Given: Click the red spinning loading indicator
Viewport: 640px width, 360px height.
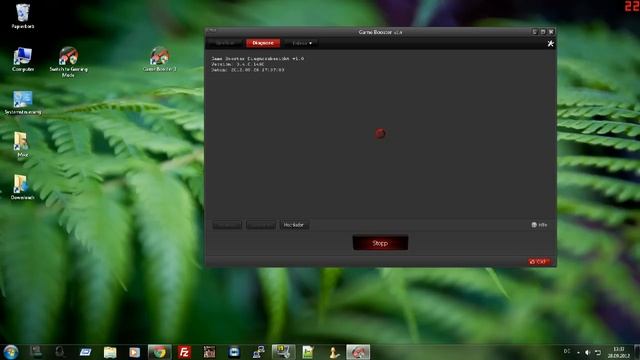Looking at the screenshot, I should tap(380, 133).
